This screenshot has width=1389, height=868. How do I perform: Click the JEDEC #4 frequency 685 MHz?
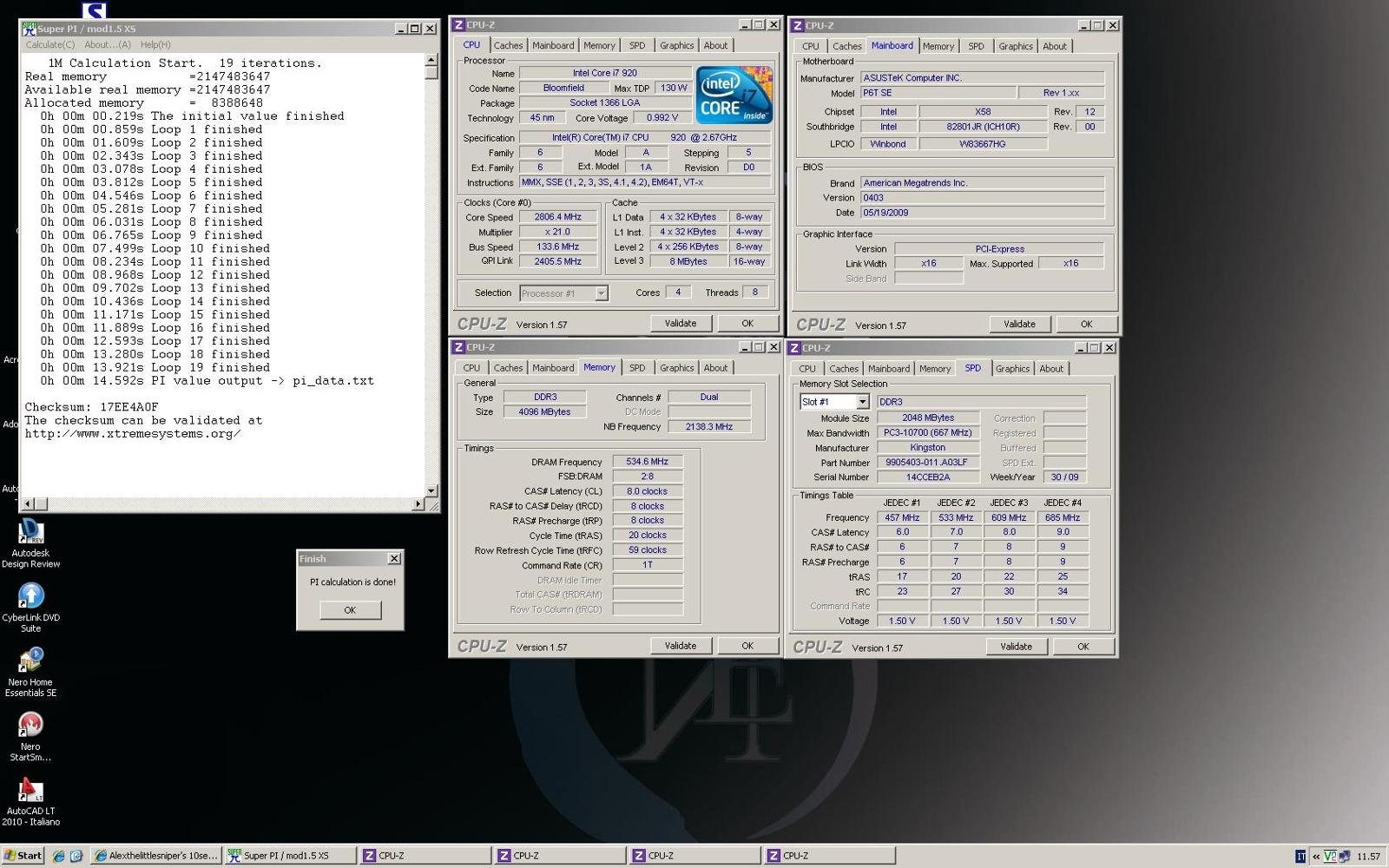[1063, 517]
